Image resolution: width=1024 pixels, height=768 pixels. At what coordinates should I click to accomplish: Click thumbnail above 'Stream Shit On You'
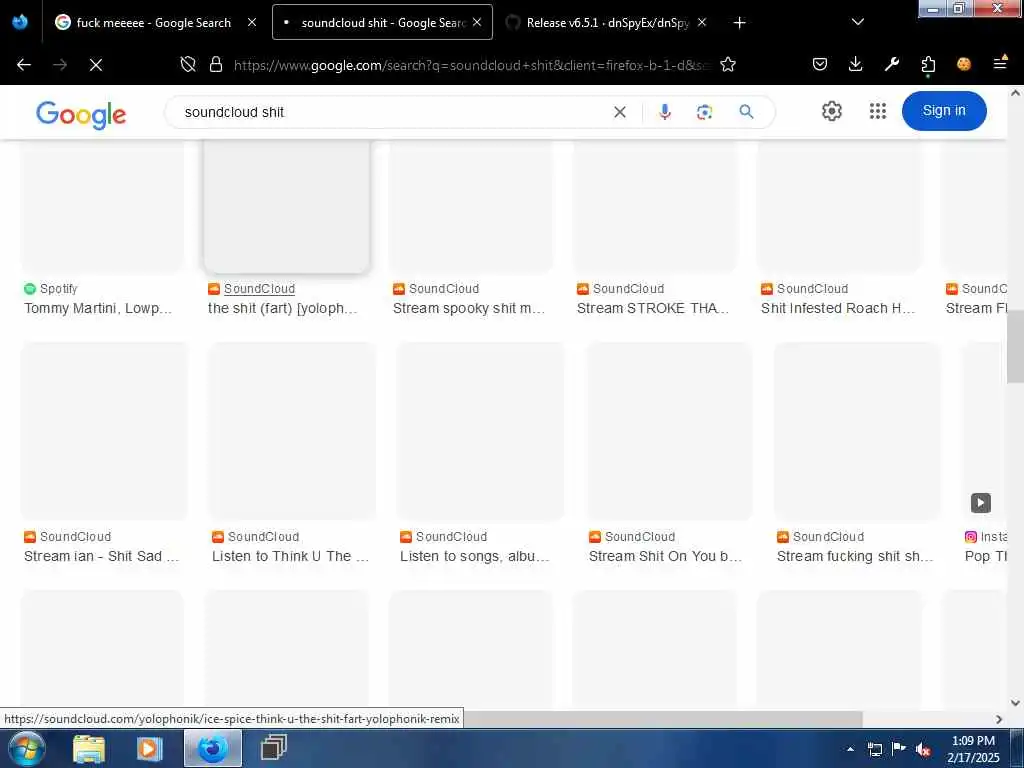(669, 431)
